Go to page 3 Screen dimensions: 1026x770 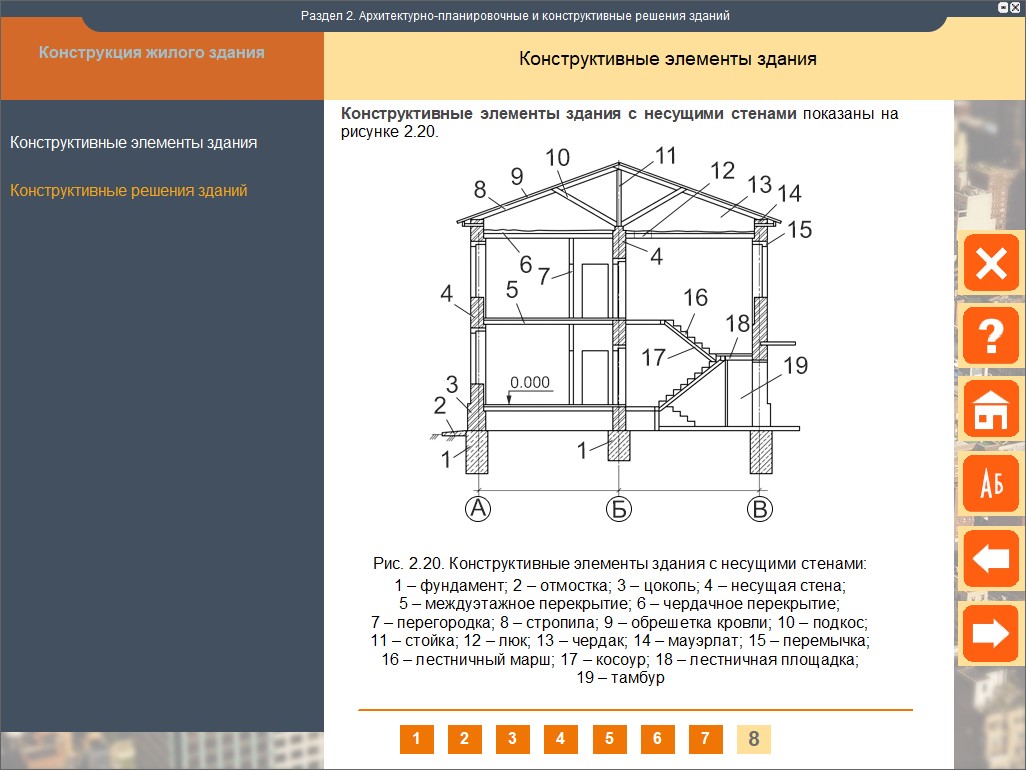(x=512, y=739)
